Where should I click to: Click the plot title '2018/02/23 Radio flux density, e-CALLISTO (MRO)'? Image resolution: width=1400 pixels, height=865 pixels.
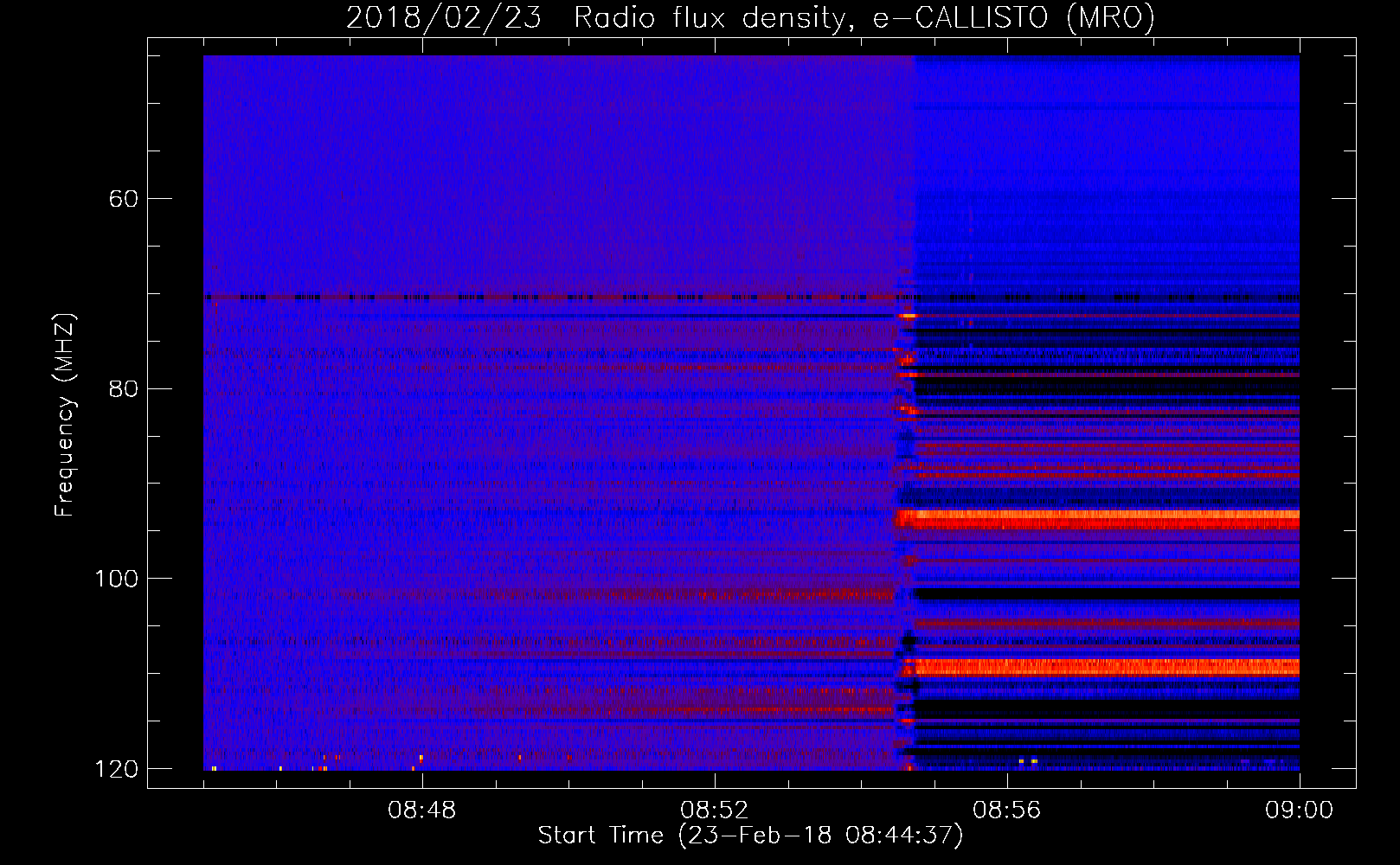[x=750, y=18]
